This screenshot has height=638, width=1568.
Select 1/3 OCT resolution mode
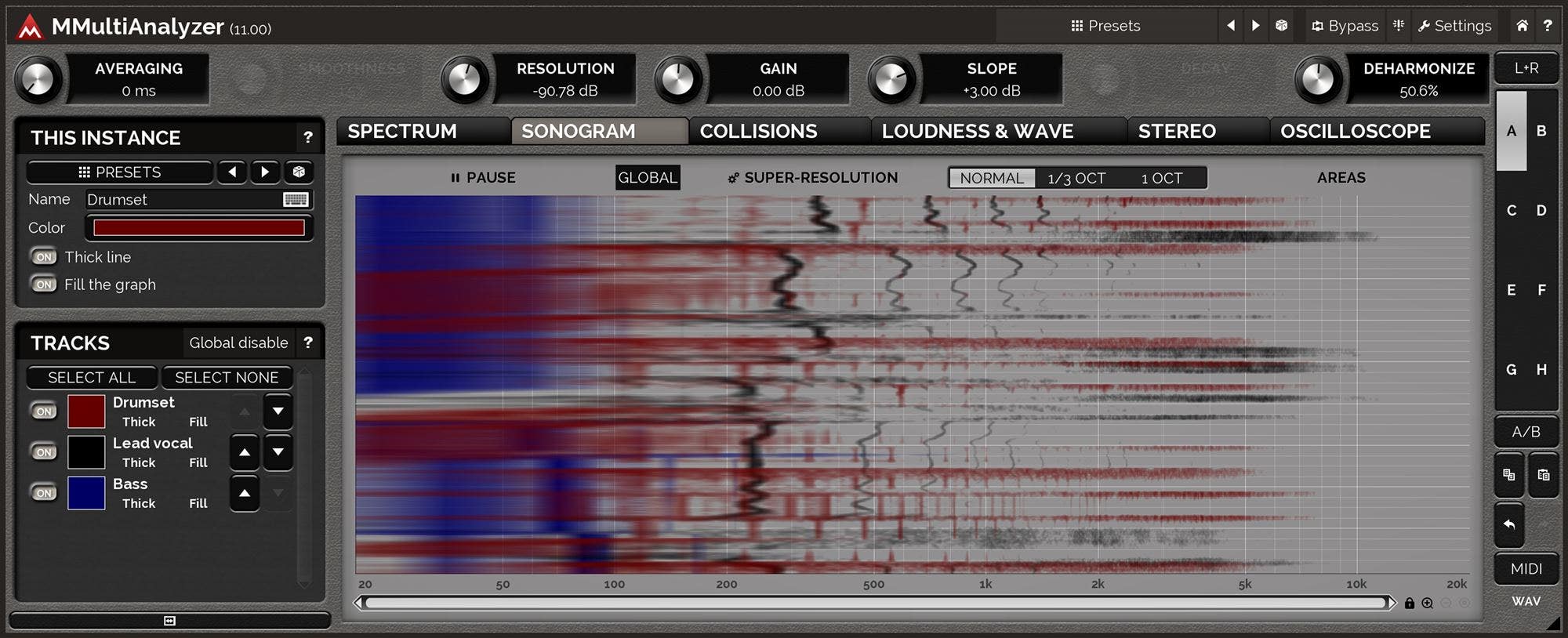click(x=1076, y=178)
